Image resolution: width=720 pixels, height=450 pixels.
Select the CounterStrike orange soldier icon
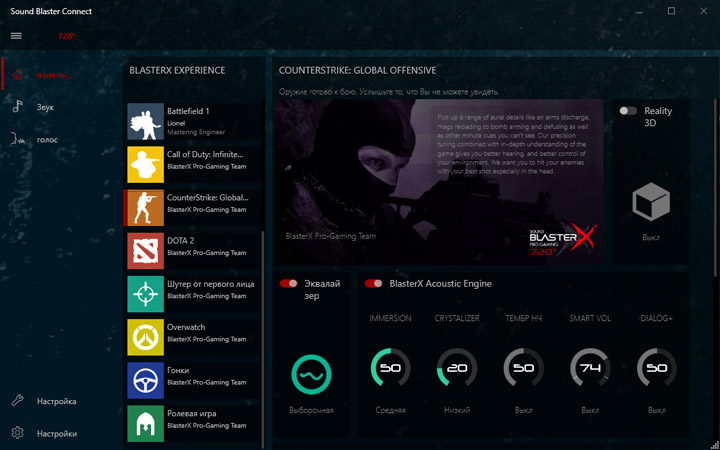[x=146, y=208]
